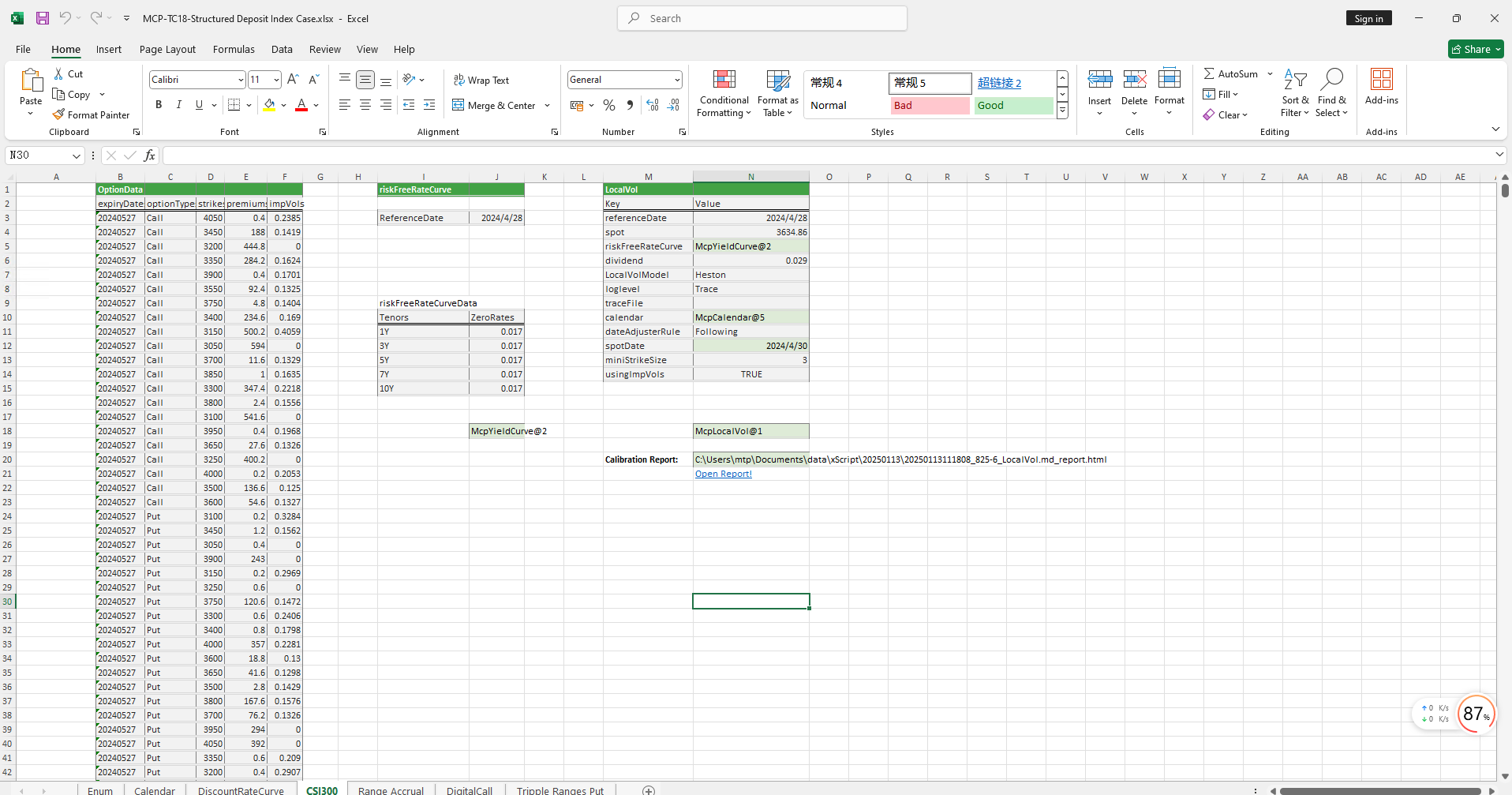This screenshot has width=1512, height=795.
Task: Click the Share button
Action: click(x=1476, y=49)
